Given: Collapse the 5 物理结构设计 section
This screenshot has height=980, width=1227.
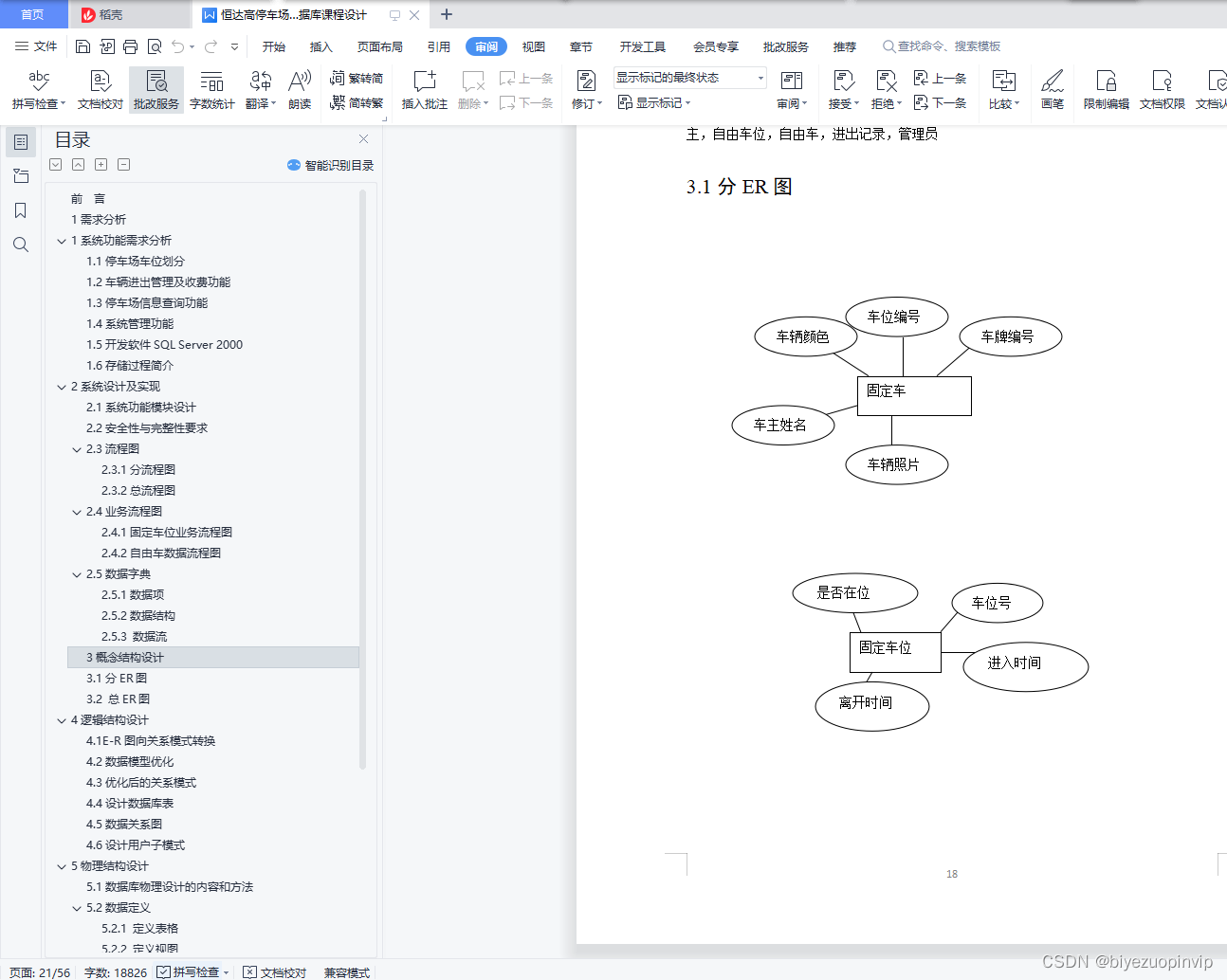Looking at the screenshot, I should tap(62, 866).
